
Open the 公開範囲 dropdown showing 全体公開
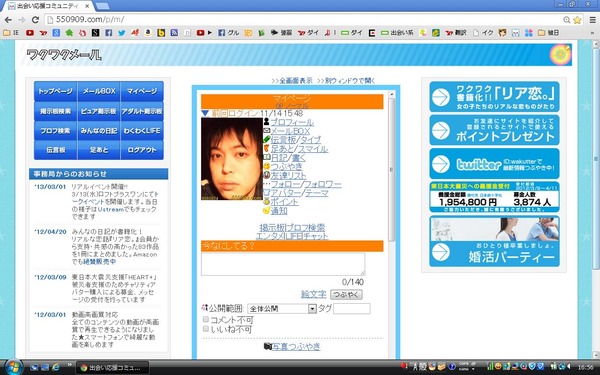tap(282, 308)
